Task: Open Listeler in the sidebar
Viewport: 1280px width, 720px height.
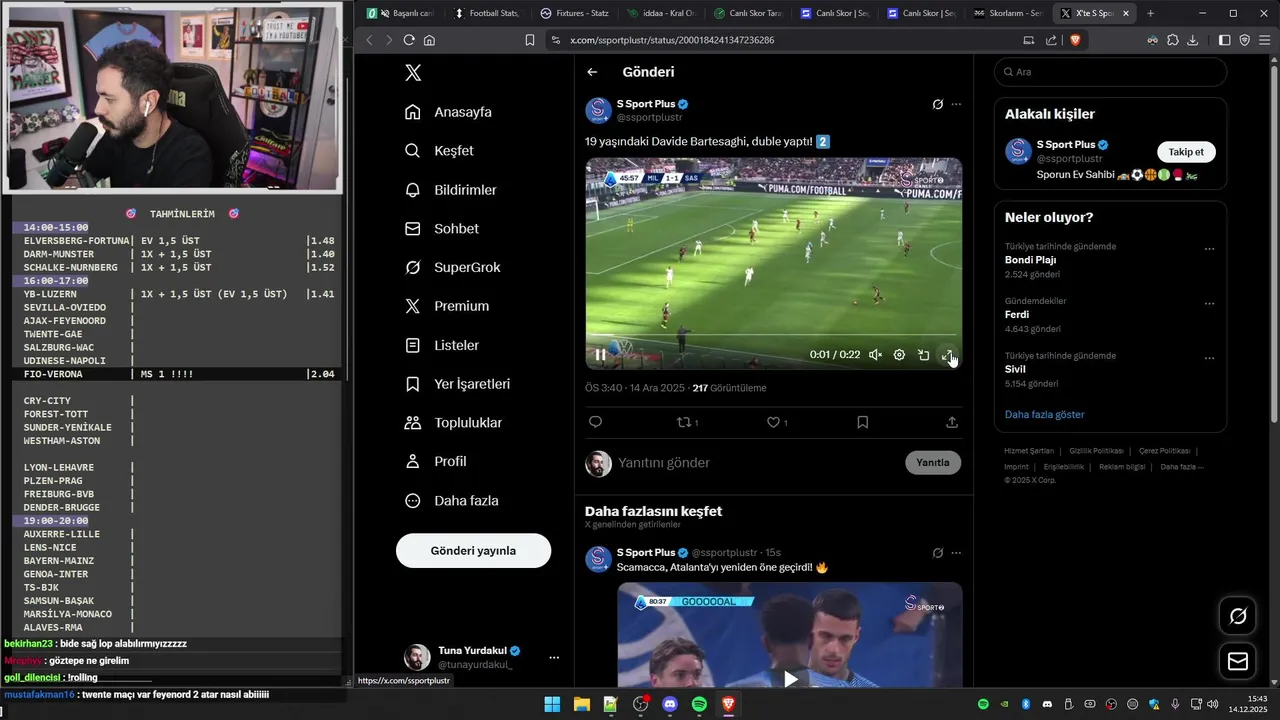Action: (441, 345)
